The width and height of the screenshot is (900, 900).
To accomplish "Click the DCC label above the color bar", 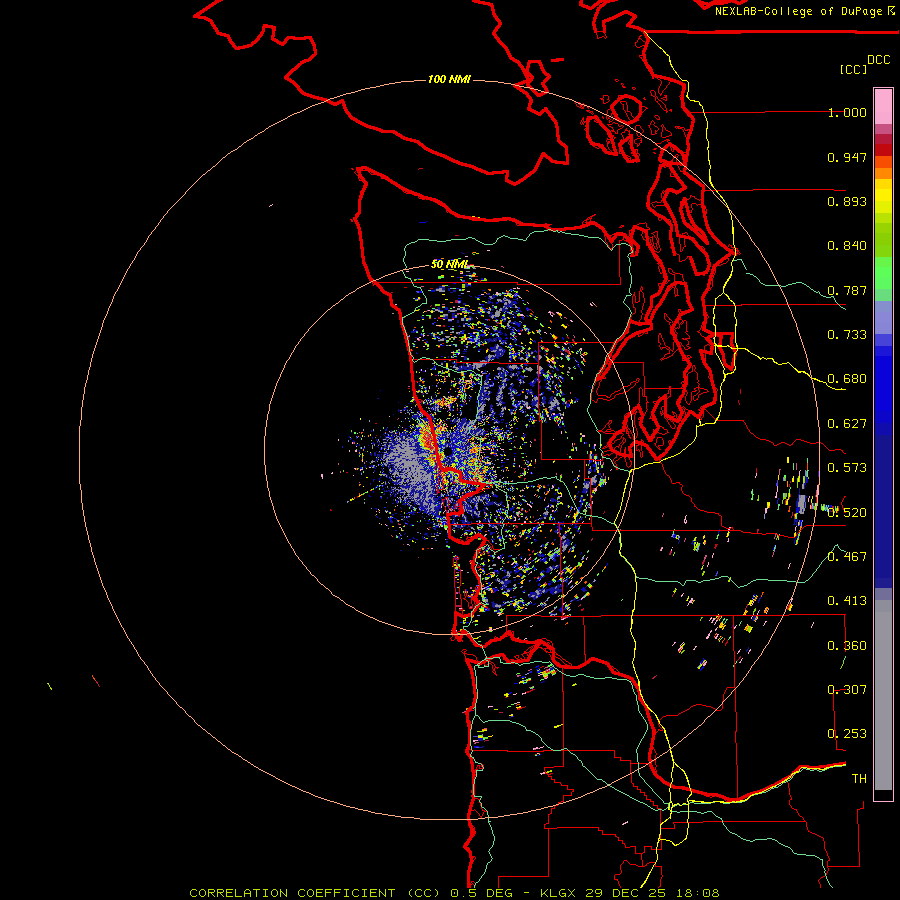I will [x=878, y=60].
